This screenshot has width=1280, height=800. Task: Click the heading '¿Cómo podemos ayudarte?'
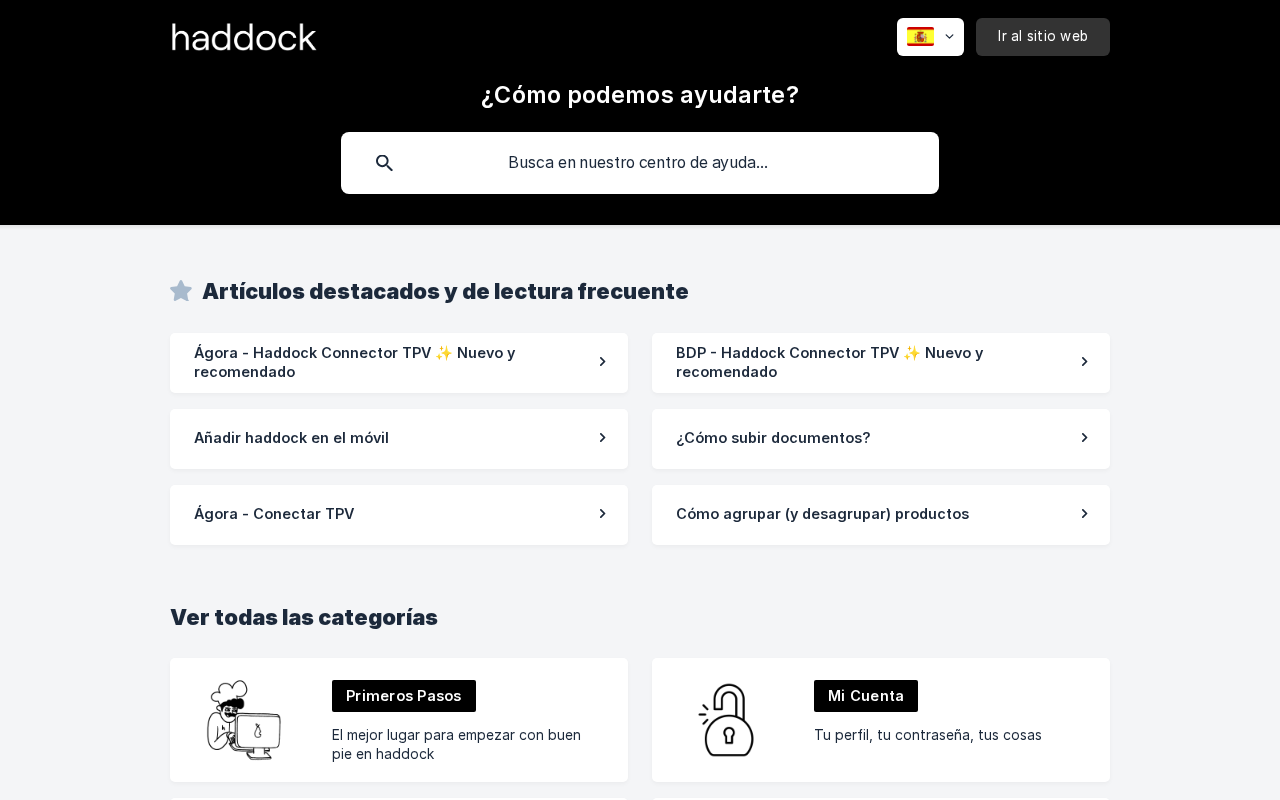point(640,95)
